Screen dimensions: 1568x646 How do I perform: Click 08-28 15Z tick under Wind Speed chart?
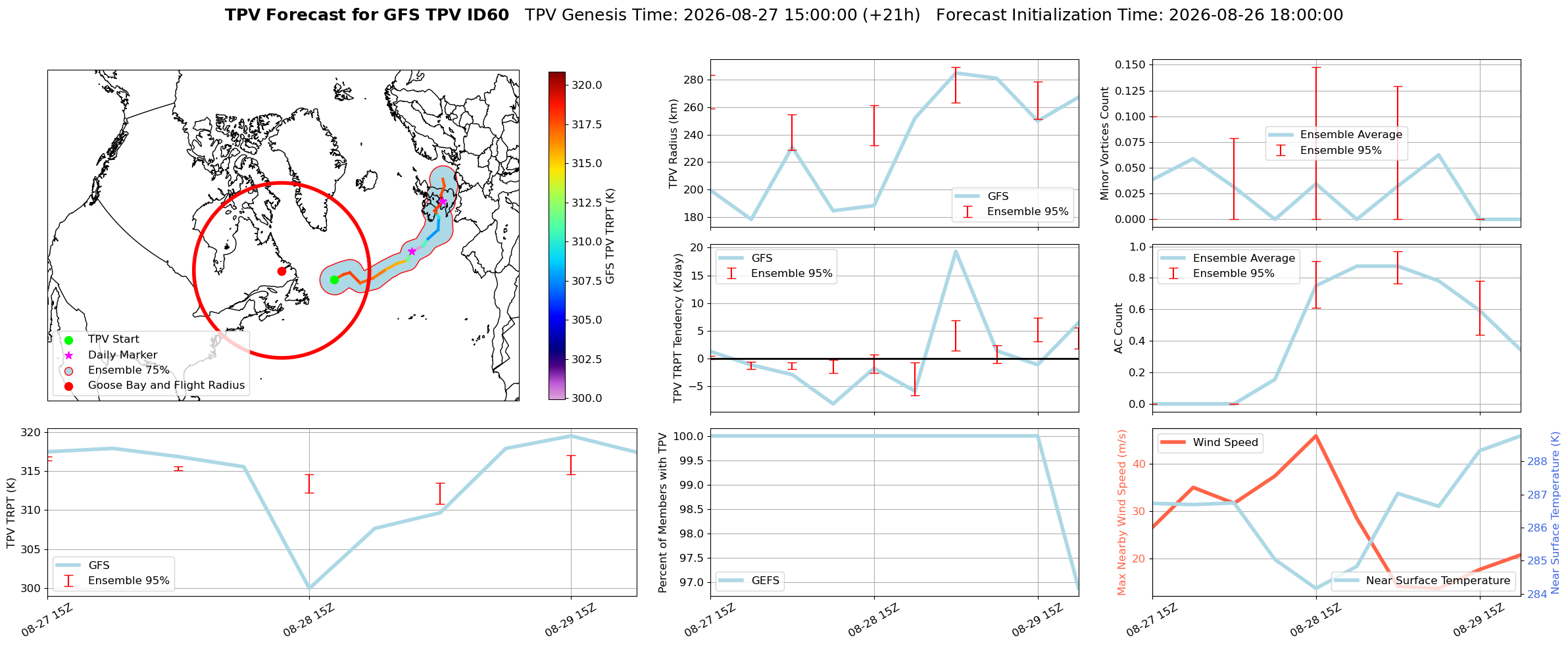pyautogui.click(x=1315, y=621)
